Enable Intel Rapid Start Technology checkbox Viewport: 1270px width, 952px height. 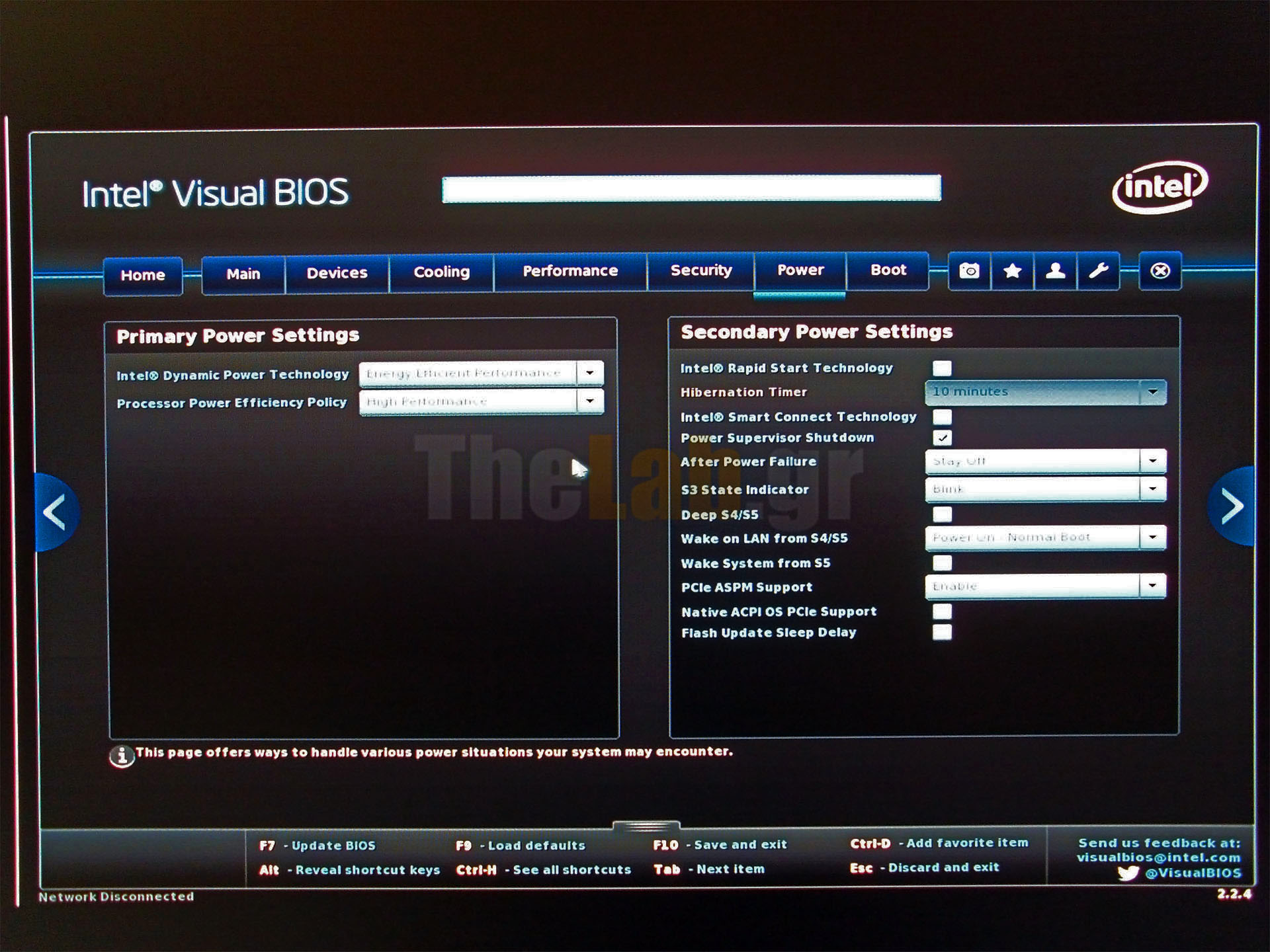point(942,368)
